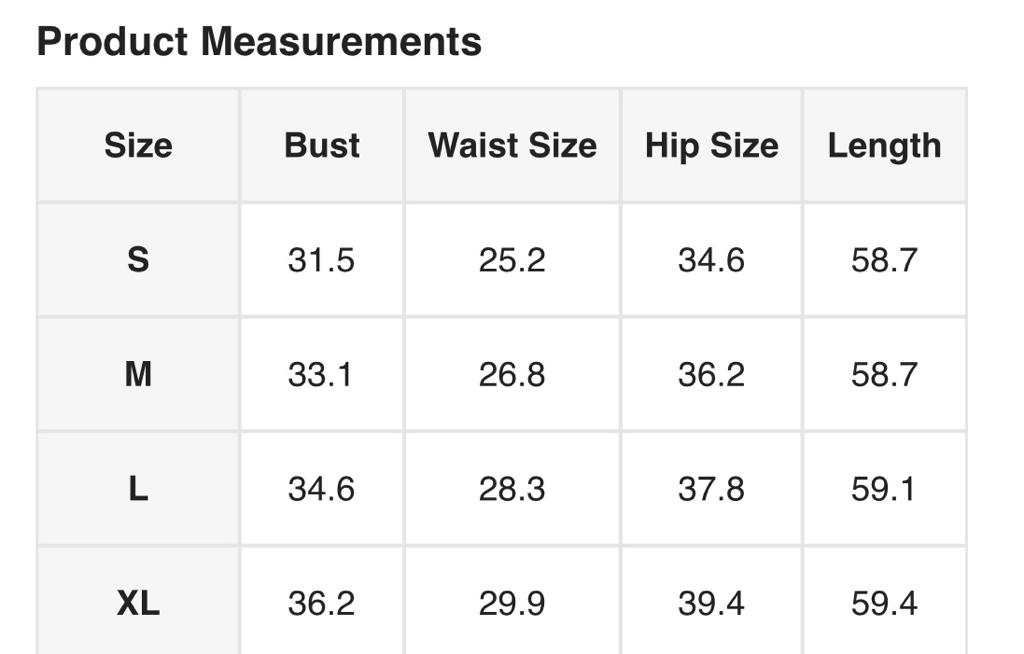Image resolution: width=1024 pixels, height=654 pixels.
Task: Select length value 59.4 in XL row
Action: point(884,603)
